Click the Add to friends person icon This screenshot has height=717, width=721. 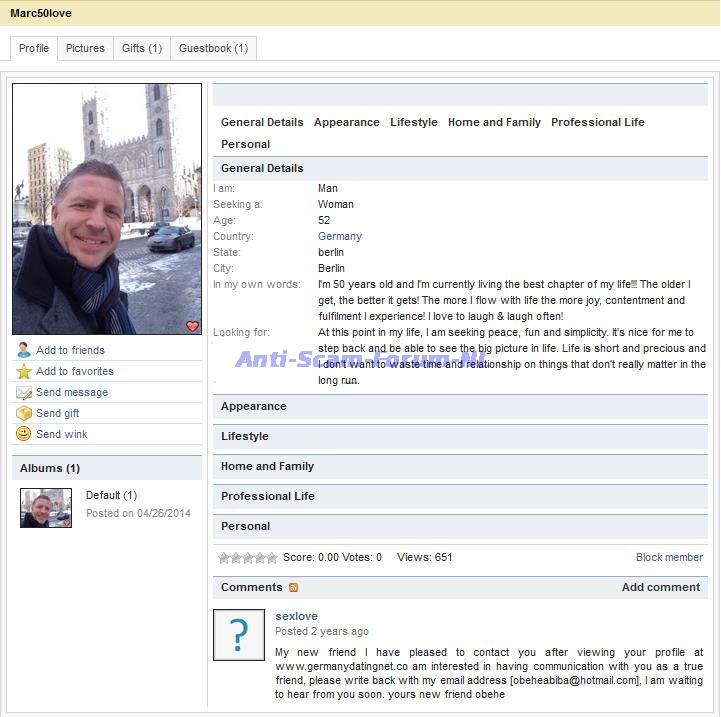(x=24, y=350)
